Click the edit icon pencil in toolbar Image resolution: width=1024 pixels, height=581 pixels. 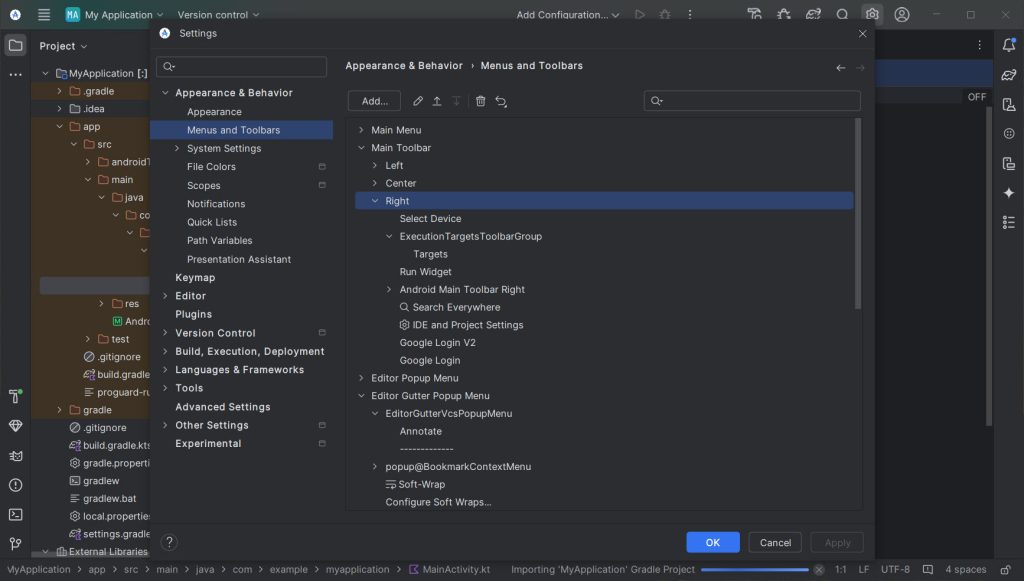pyautogui.click(x=418, y=101)
